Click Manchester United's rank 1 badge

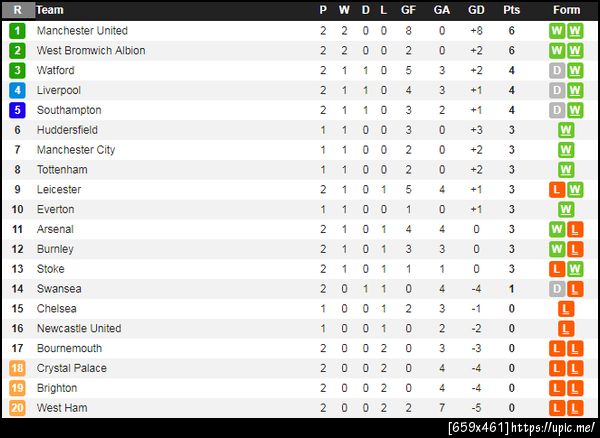point(17,31)
